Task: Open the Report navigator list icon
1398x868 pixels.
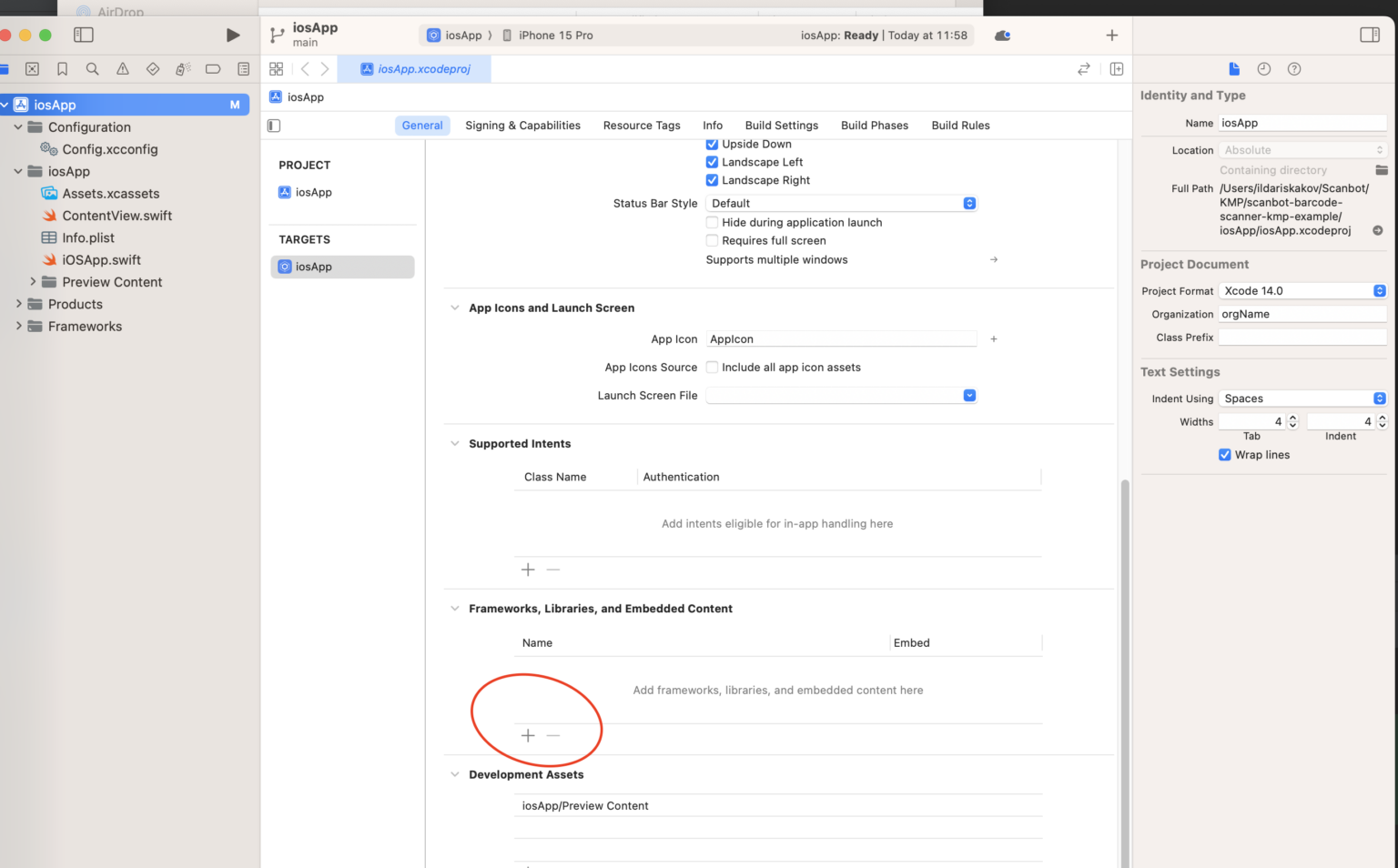Action: click(x=242, y=68)
